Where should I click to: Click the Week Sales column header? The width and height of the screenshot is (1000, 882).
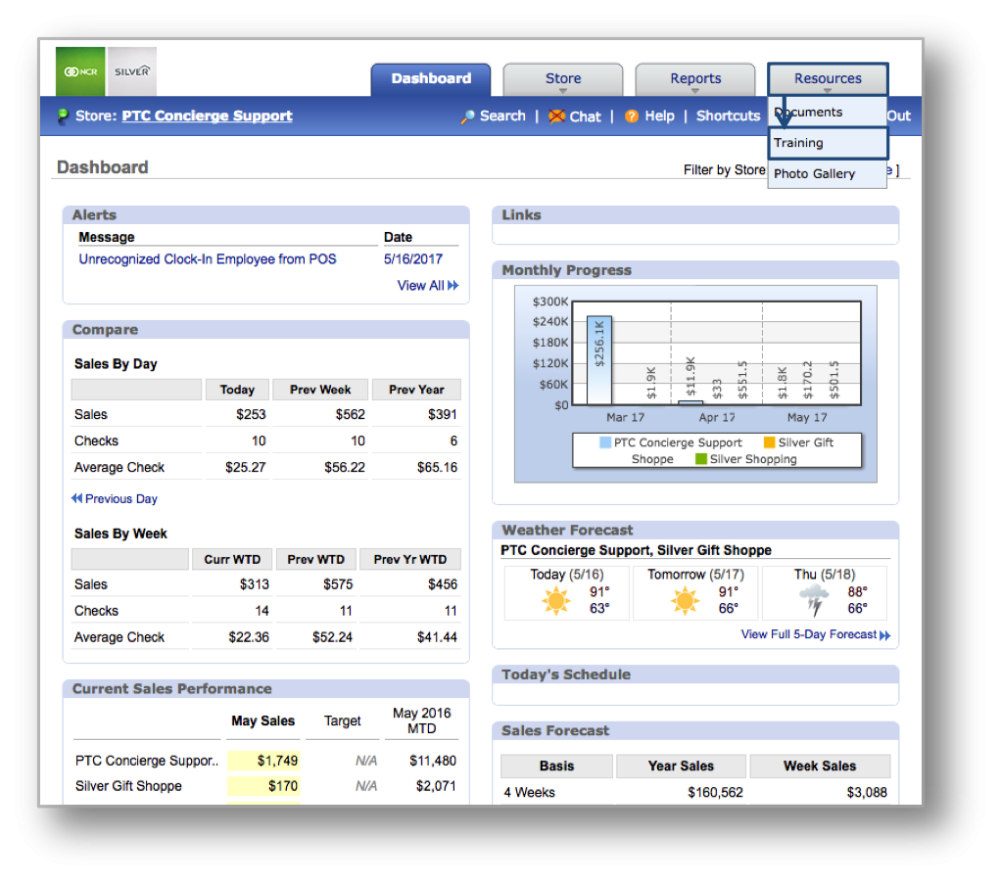pyautogui.click(x=820, y=766)
